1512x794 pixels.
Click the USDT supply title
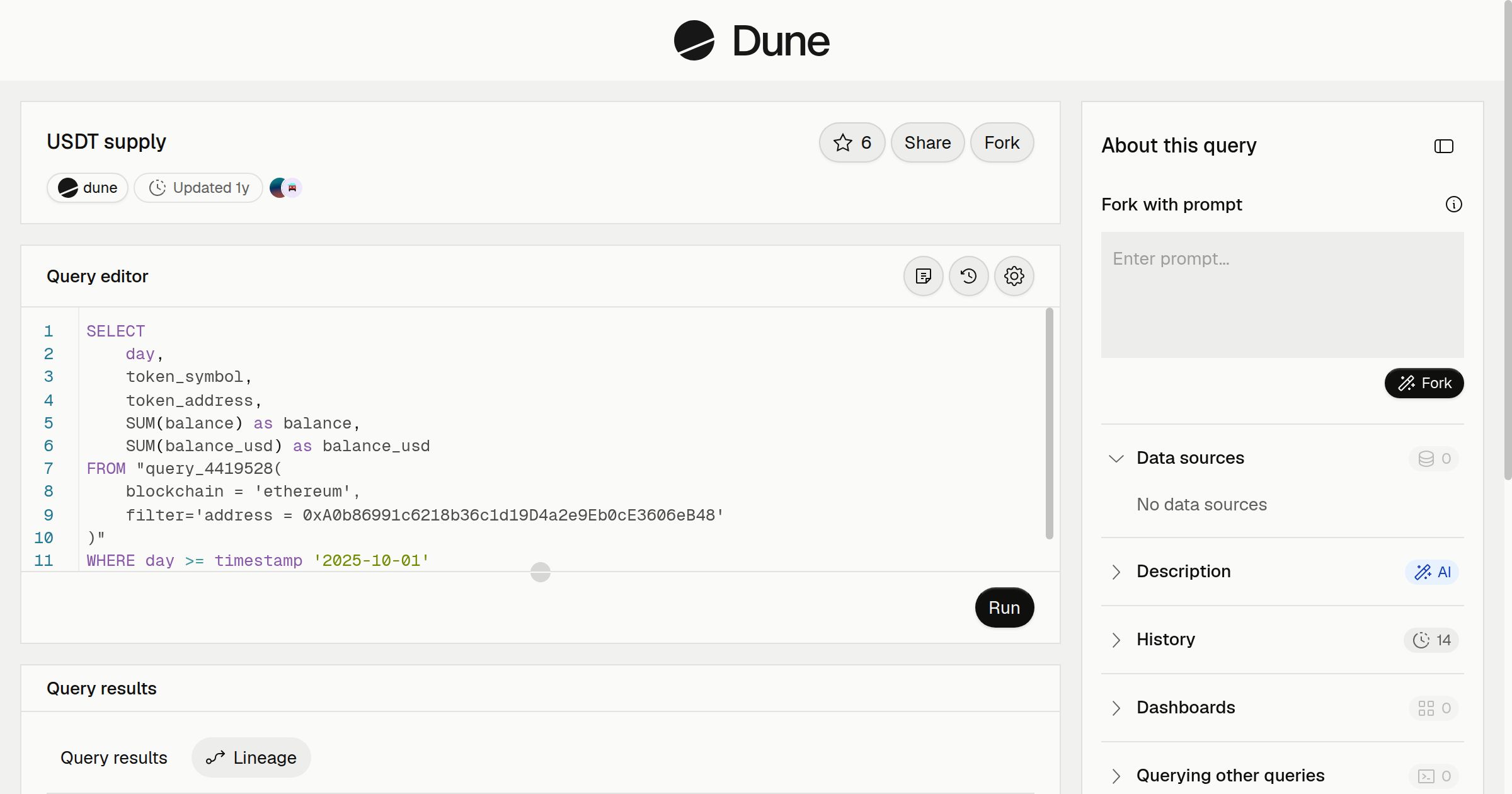pyautogui.click(x=106, y=142)
